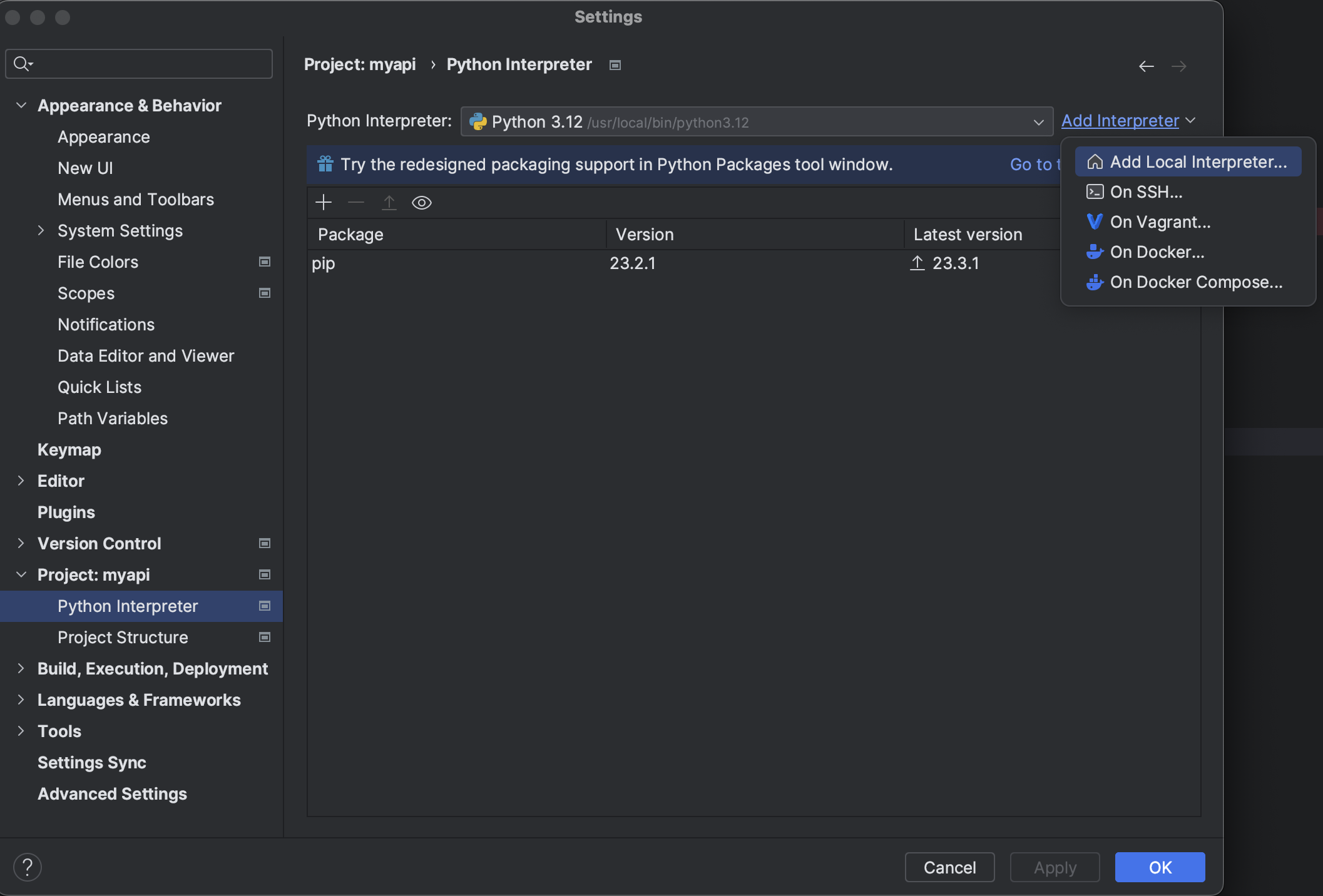The width and height of the screenshot is (1323, 896).
Task: Click the uninstall package minus icon
Action: pyautogui.click(x=355, y=202)
